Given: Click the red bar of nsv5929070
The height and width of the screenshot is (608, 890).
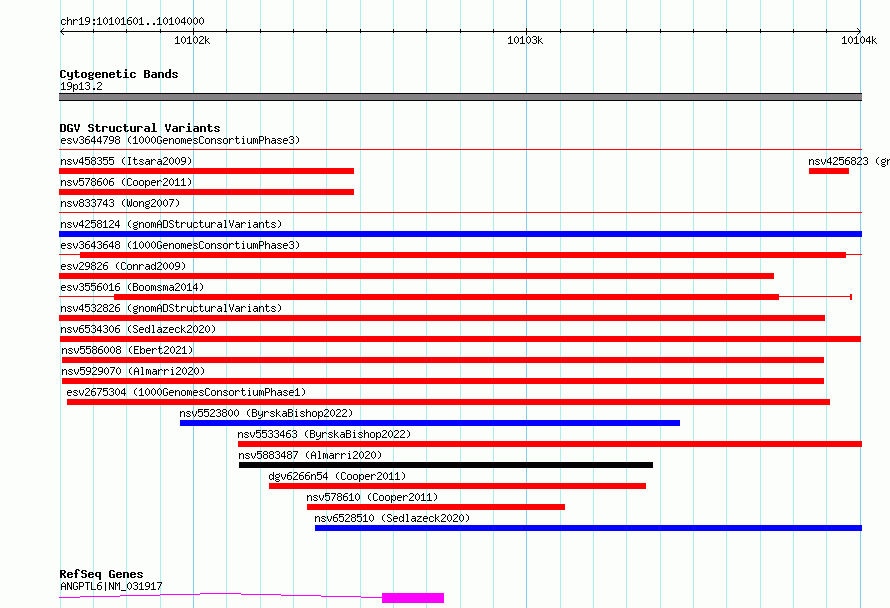Looking at the screenshot, I should click(443, 381).
